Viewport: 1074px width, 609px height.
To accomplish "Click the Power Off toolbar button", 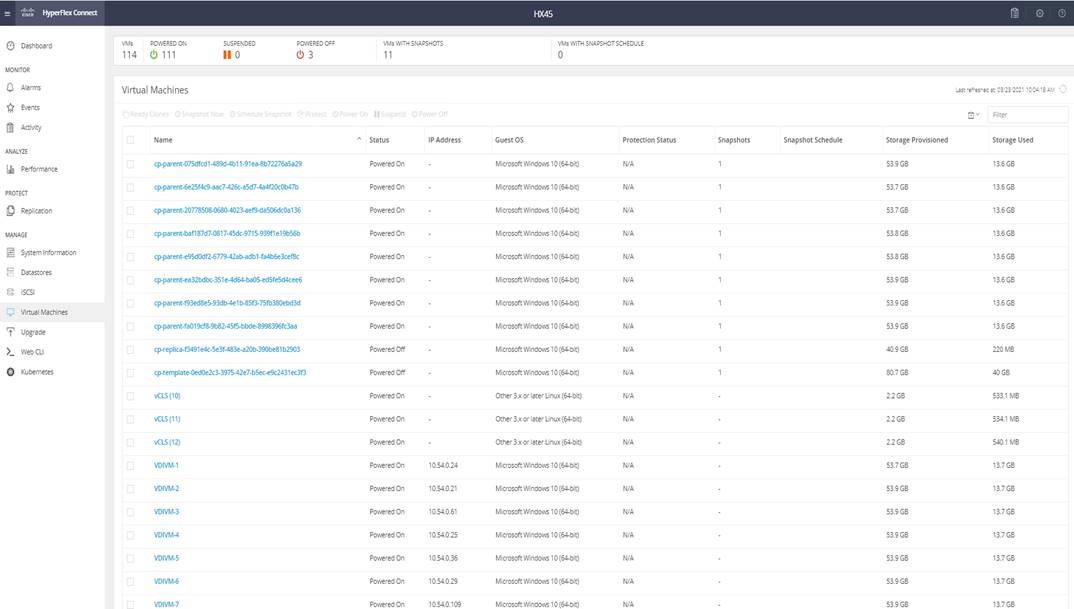I will (x=429, y=114).
